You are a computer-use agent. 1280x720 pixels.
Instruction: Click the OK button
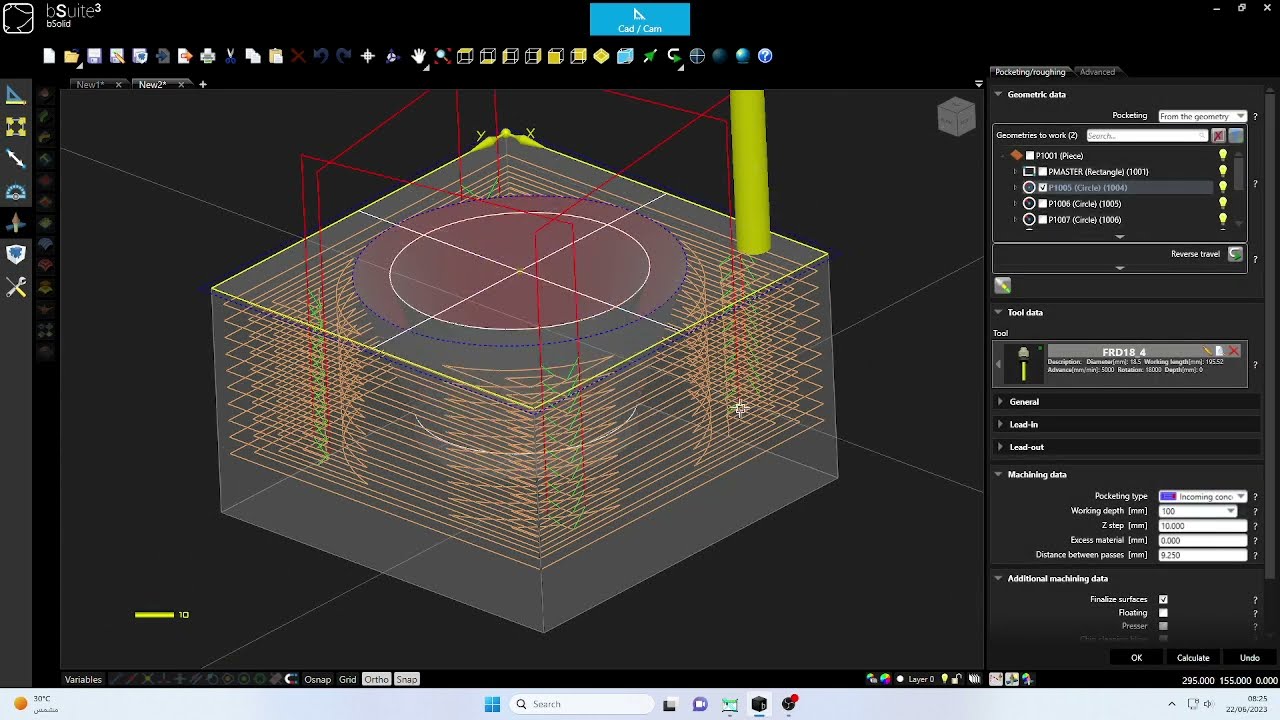1136,658
